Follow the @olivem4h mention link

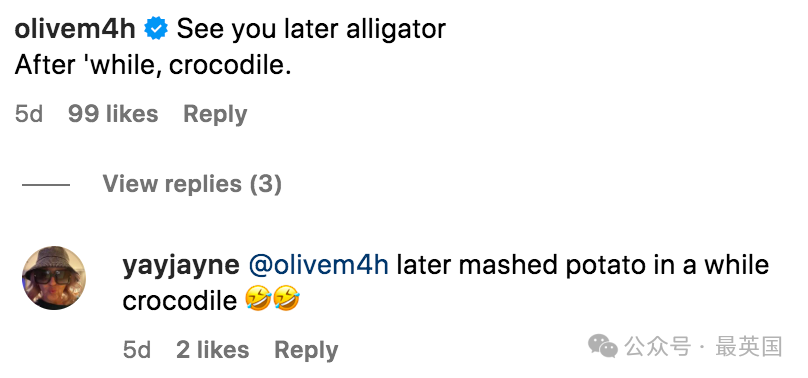318,266
